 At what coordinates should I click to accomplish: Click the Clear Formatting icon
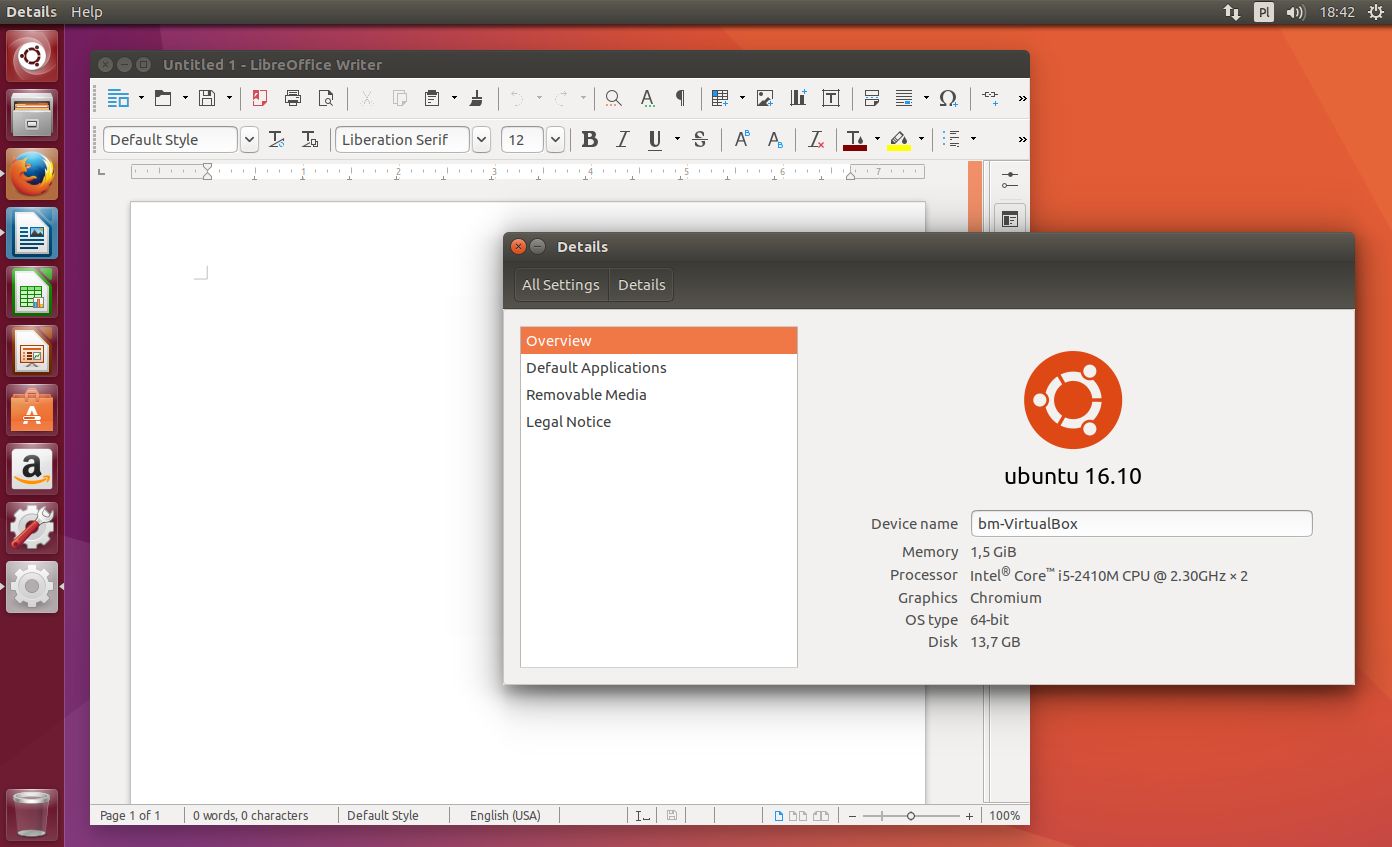816,140
